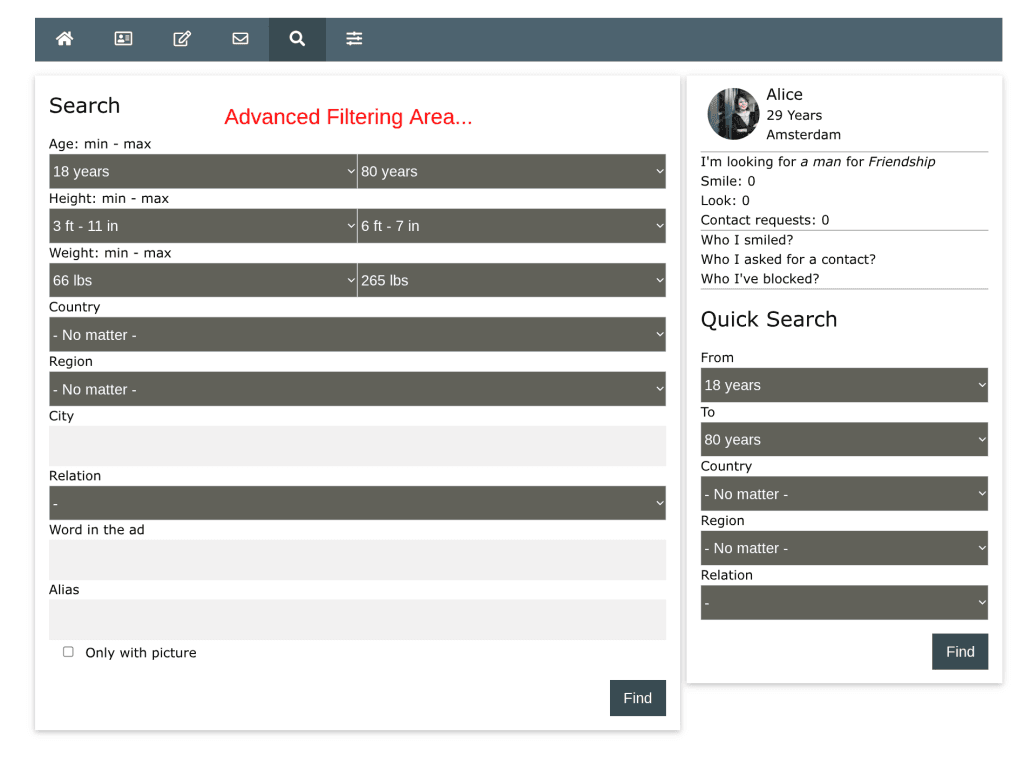Open the settings sliders icon

coord(354,39)
